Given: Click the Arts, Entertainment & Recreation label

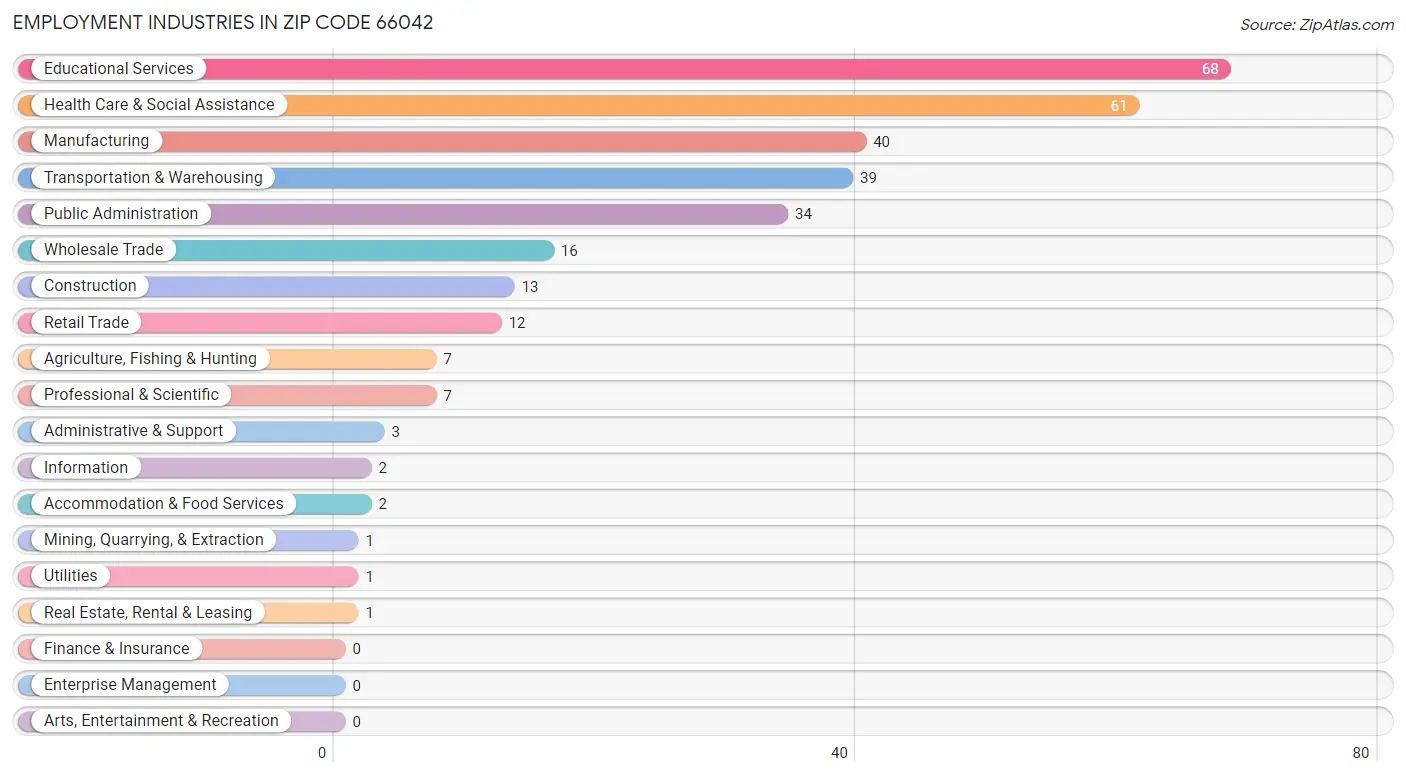Looking at the screenshot, I should (x=161, y=721).
